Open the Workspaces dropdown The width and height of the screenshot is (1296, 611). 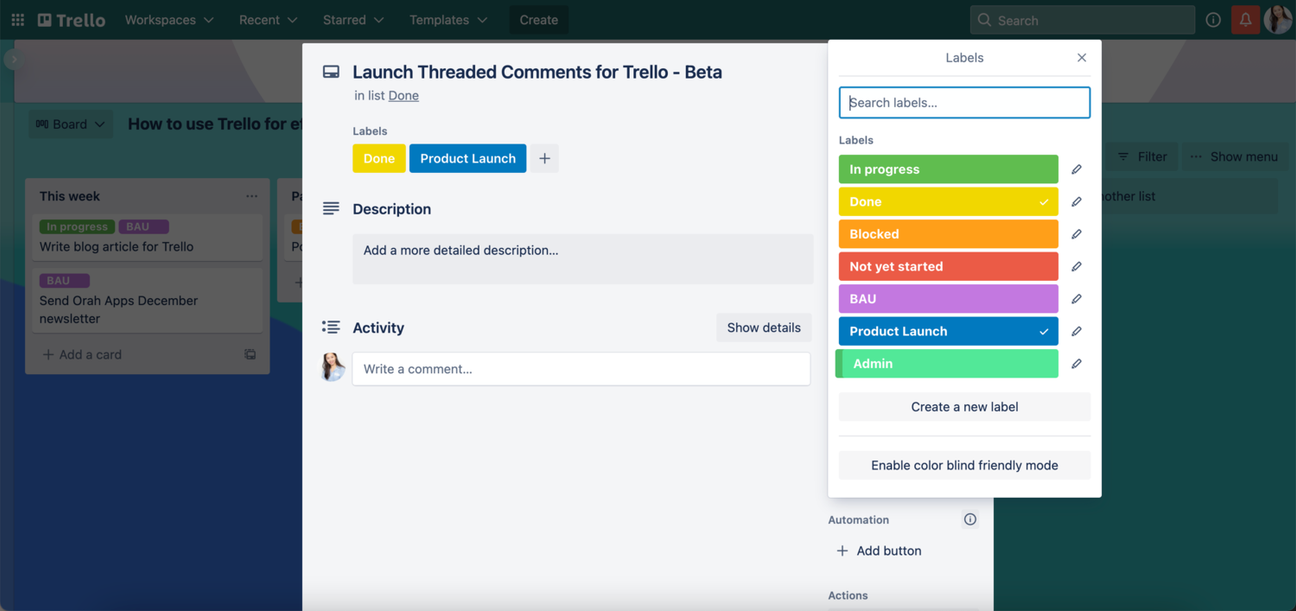click(x=169, y=20)
